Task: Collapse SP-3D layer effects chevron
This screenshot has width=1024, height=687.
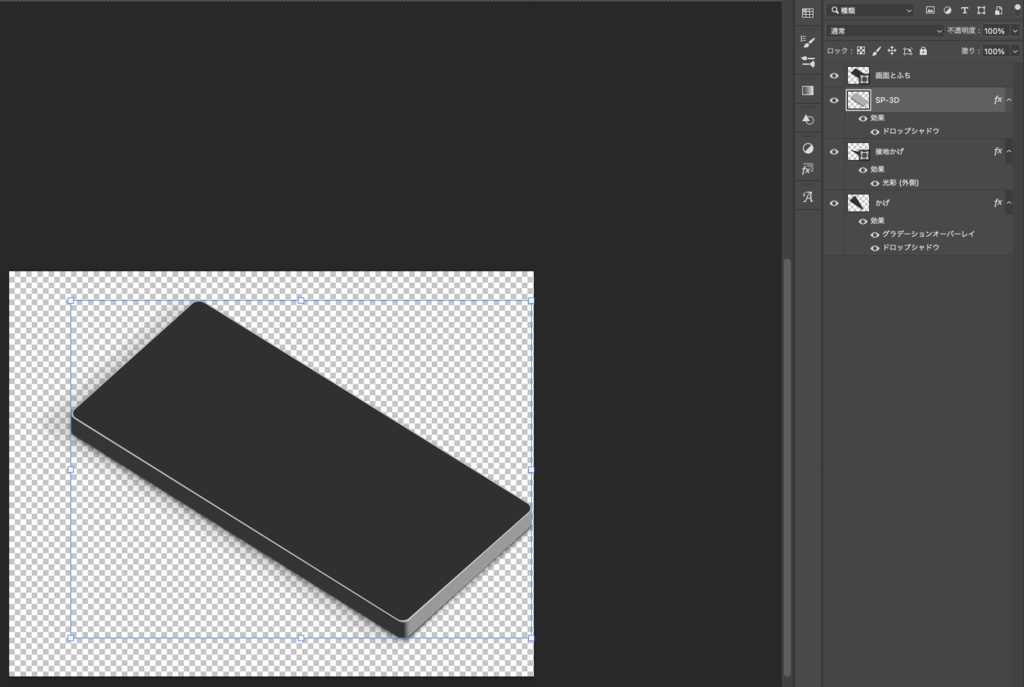Action: coord(1009,100)
